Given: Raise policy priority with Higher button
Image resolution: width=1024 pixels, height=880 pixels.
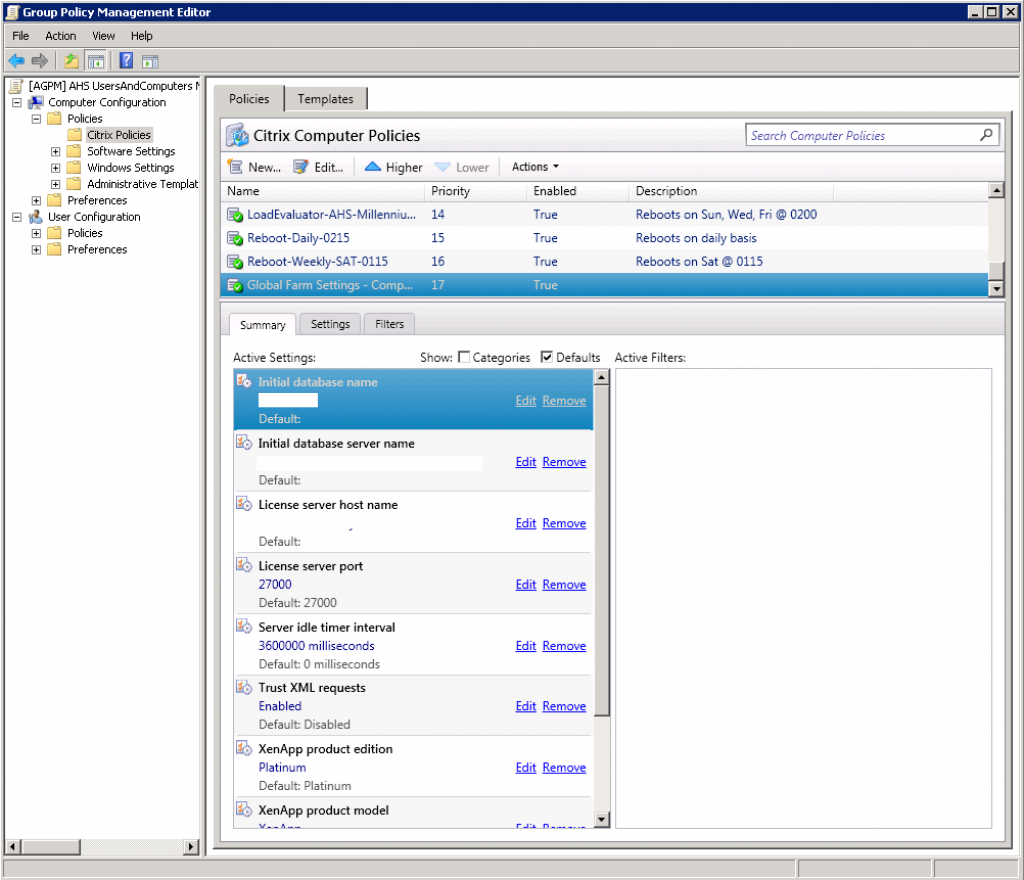Looking at the screenshot, I should pyautogui.click(x=393, y=167).
